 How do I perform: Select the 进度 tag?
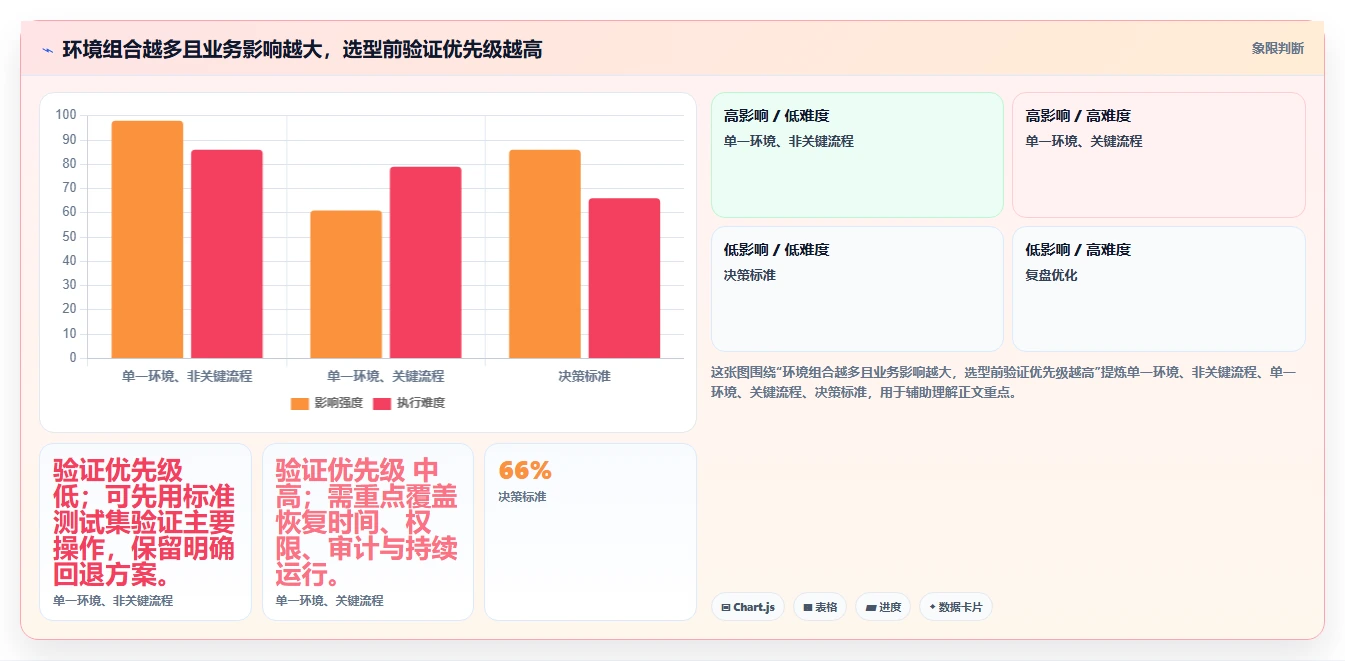(x=883, y=607)
